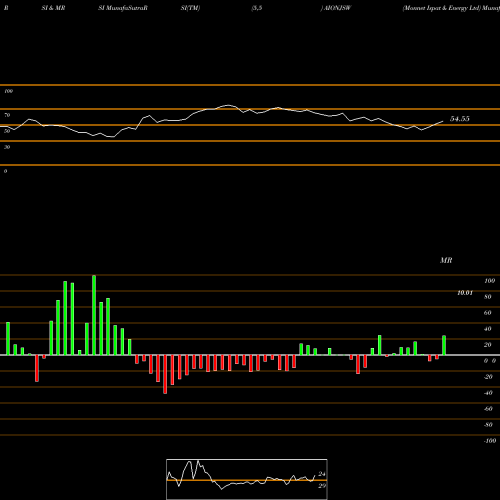Viewport: 500px width, 500px height.
Task: Open the mini chart thumbnail at bottom
Action: [247, 479]
